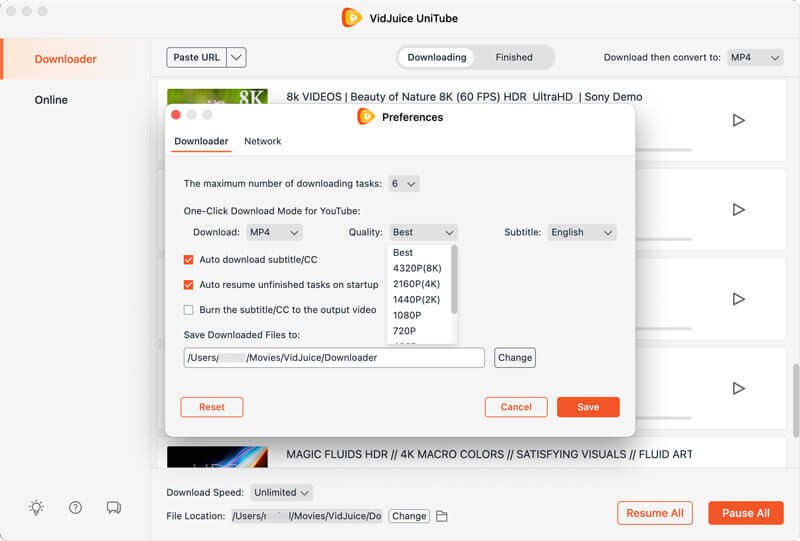
Task: Click the 8K nature video thumbnail
Action: [217, 96]
